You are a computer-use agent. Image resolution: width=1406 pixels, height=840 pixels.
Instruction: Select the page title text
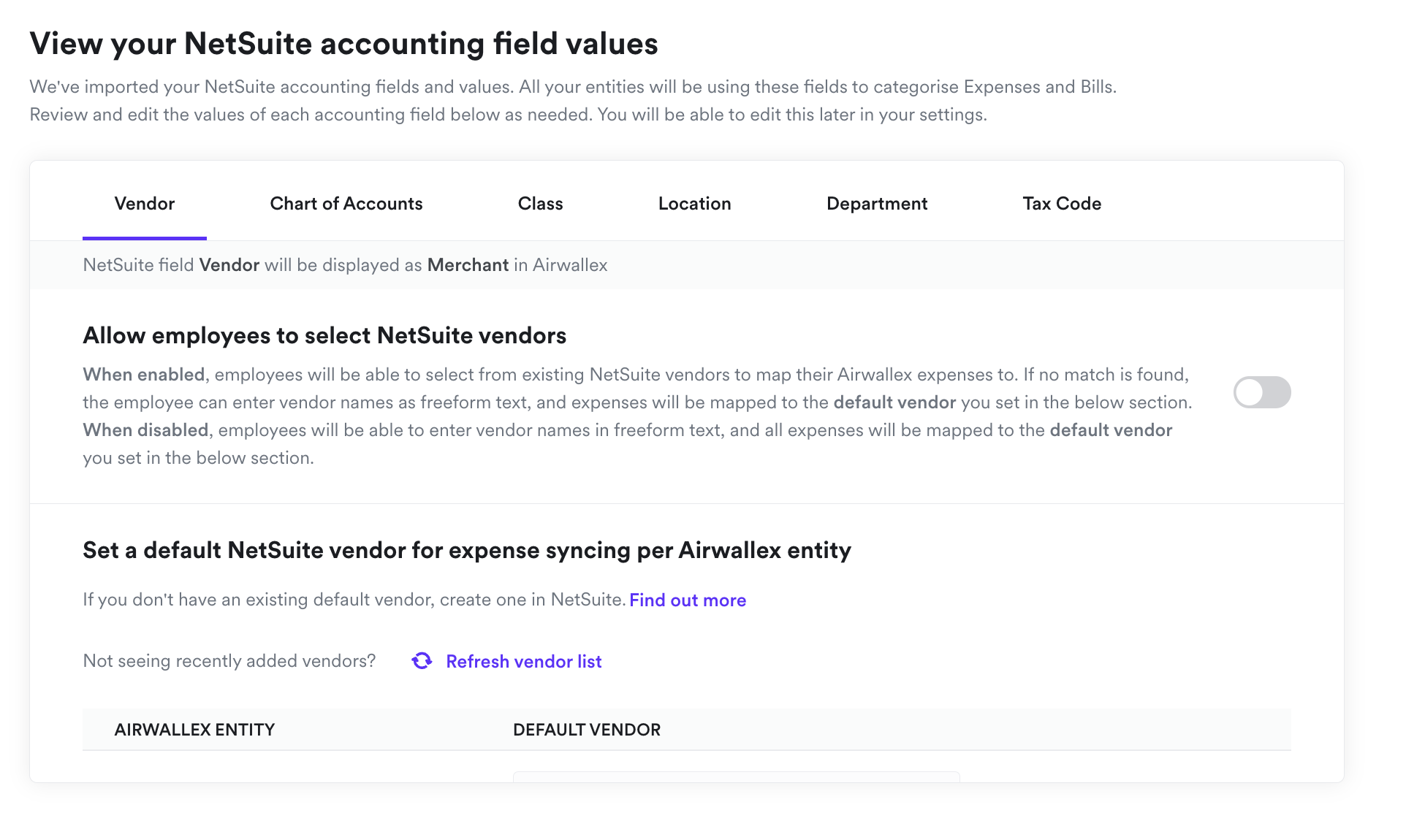tap(343, 43)
